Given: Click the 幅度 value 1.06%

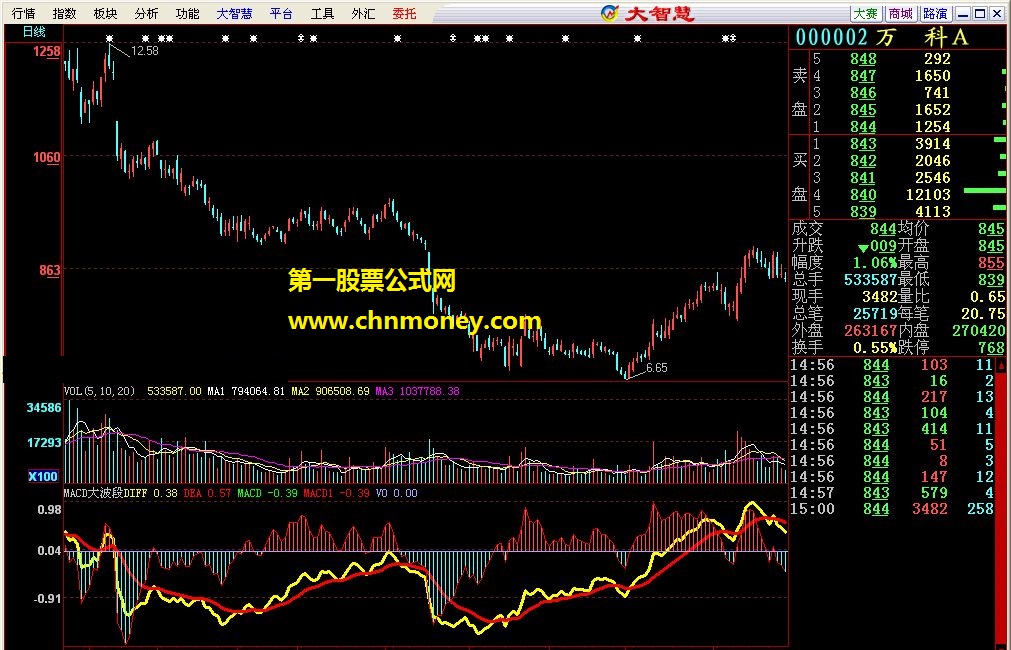Looking at the screenshot, I should coord(875,262).
